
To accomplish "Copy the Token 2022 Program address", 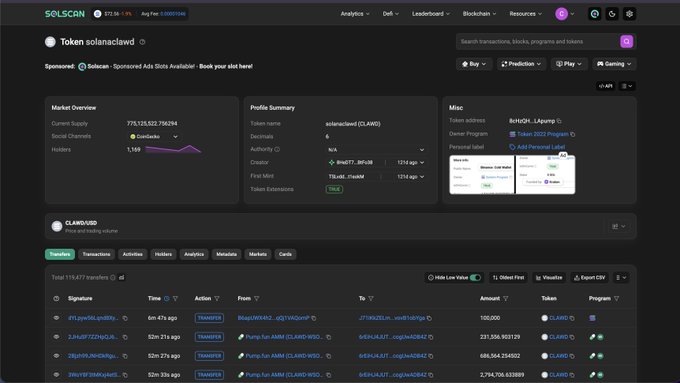I will 573,134.
